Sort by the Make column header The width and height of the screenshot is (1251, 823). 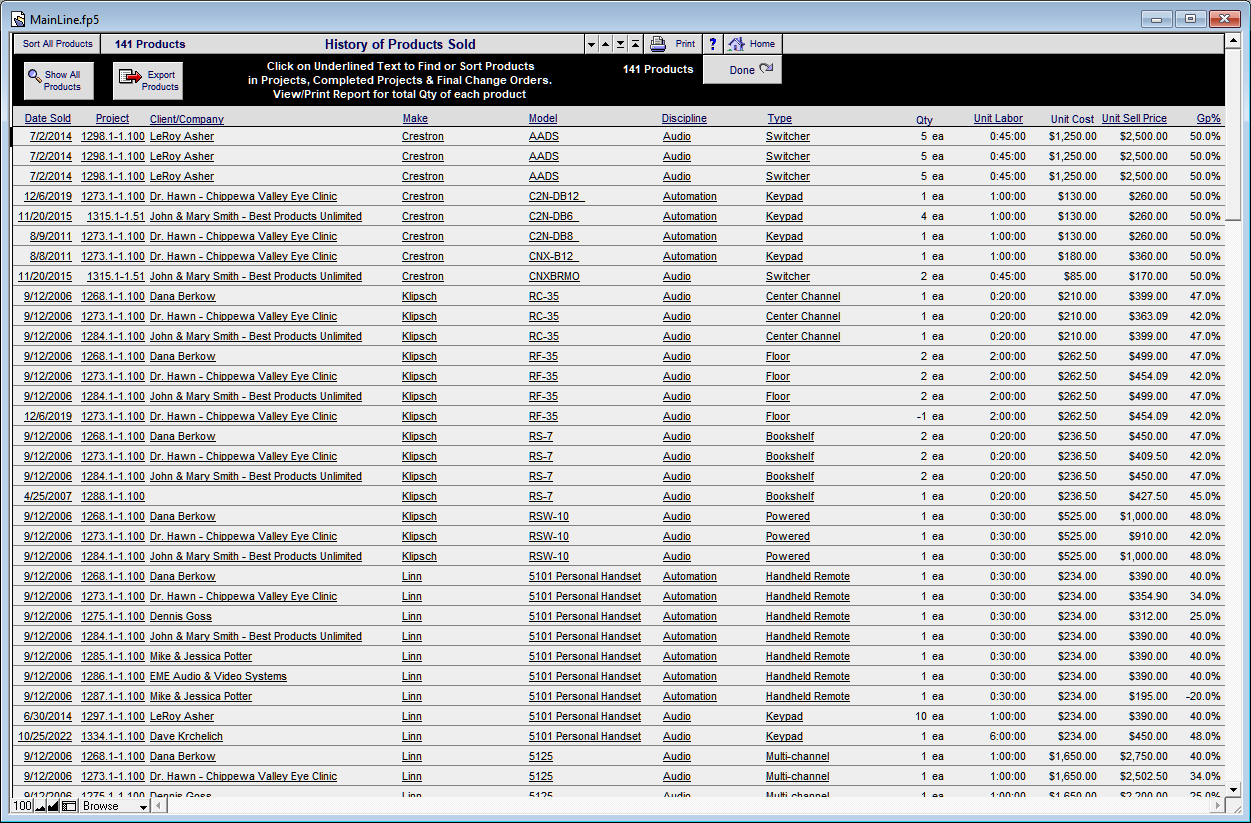click(x=415, y=119)
